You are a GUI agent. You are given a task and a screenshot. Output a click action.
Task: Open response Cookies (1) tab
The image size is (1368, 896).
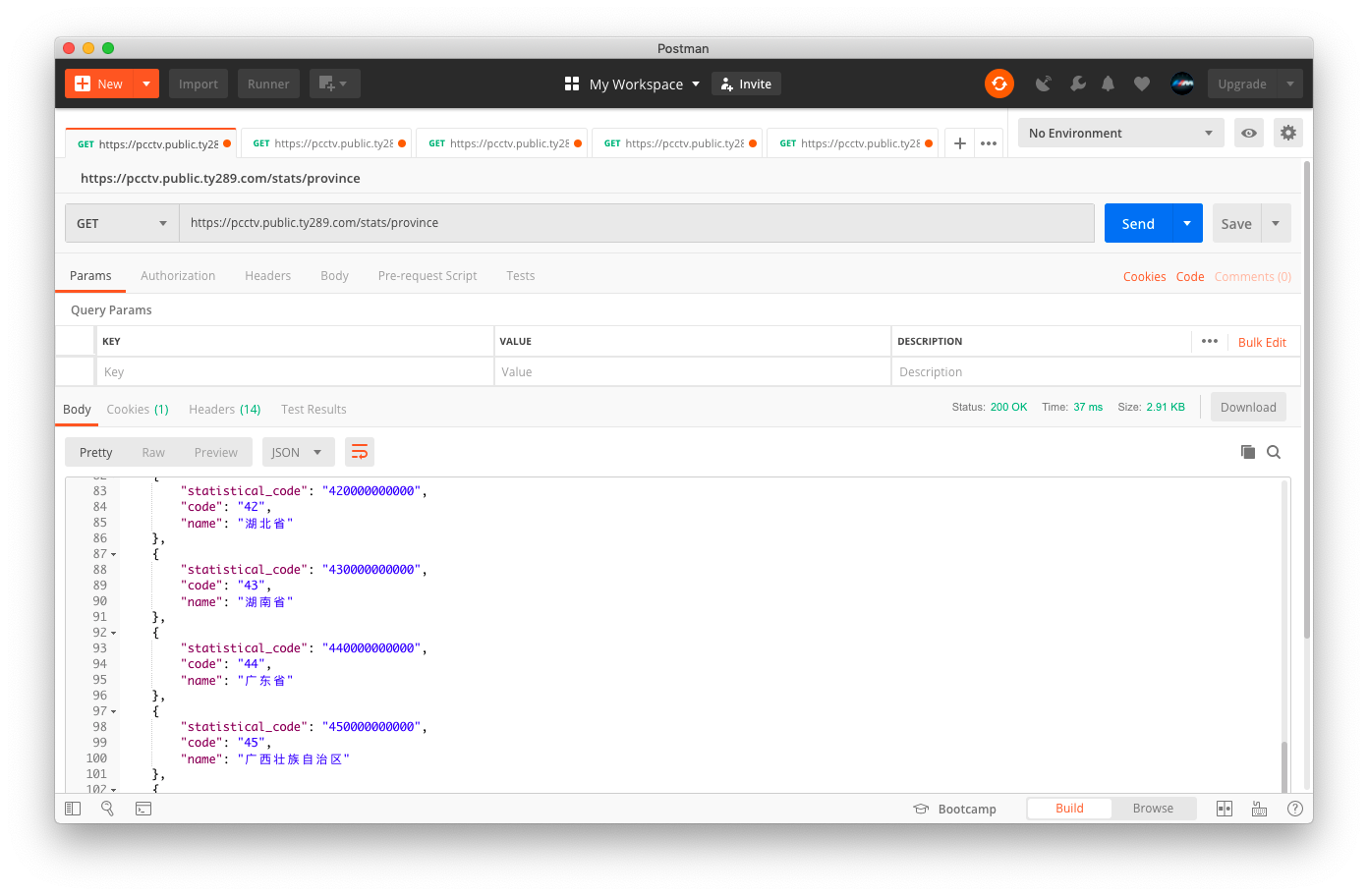click(138, 410)
